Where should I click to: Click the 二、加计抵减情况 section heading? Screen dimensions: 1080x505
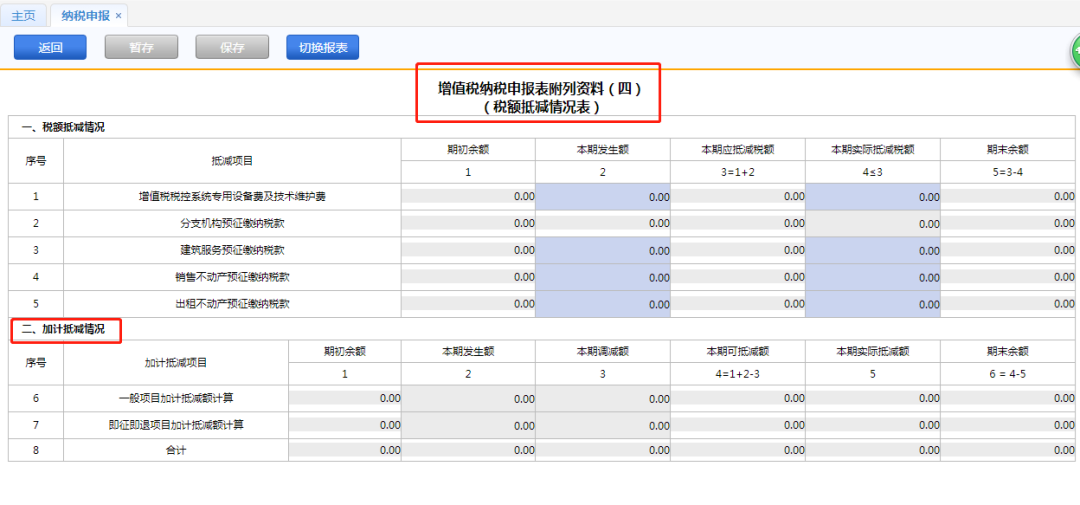pos(63,329)
